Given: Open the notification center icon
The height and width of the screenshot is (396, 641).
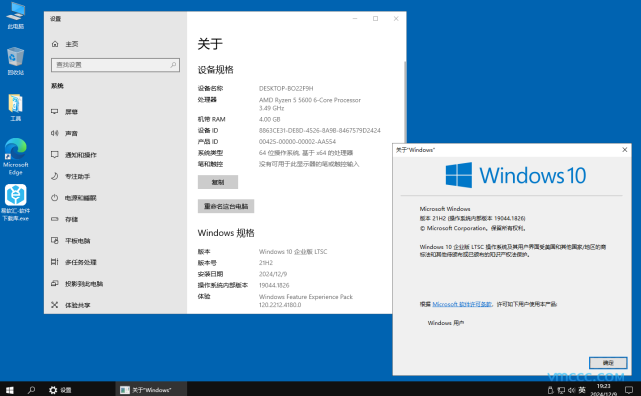Looking at the screenshot, I should pos(629,390).
